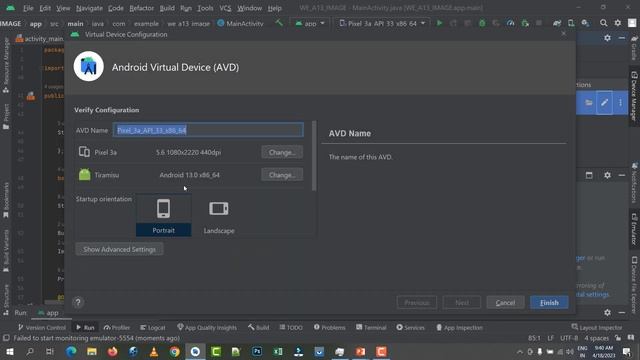Open the Profiler tool window
The width and height of the screenshot is (640, 360).
tap(117, 327)
